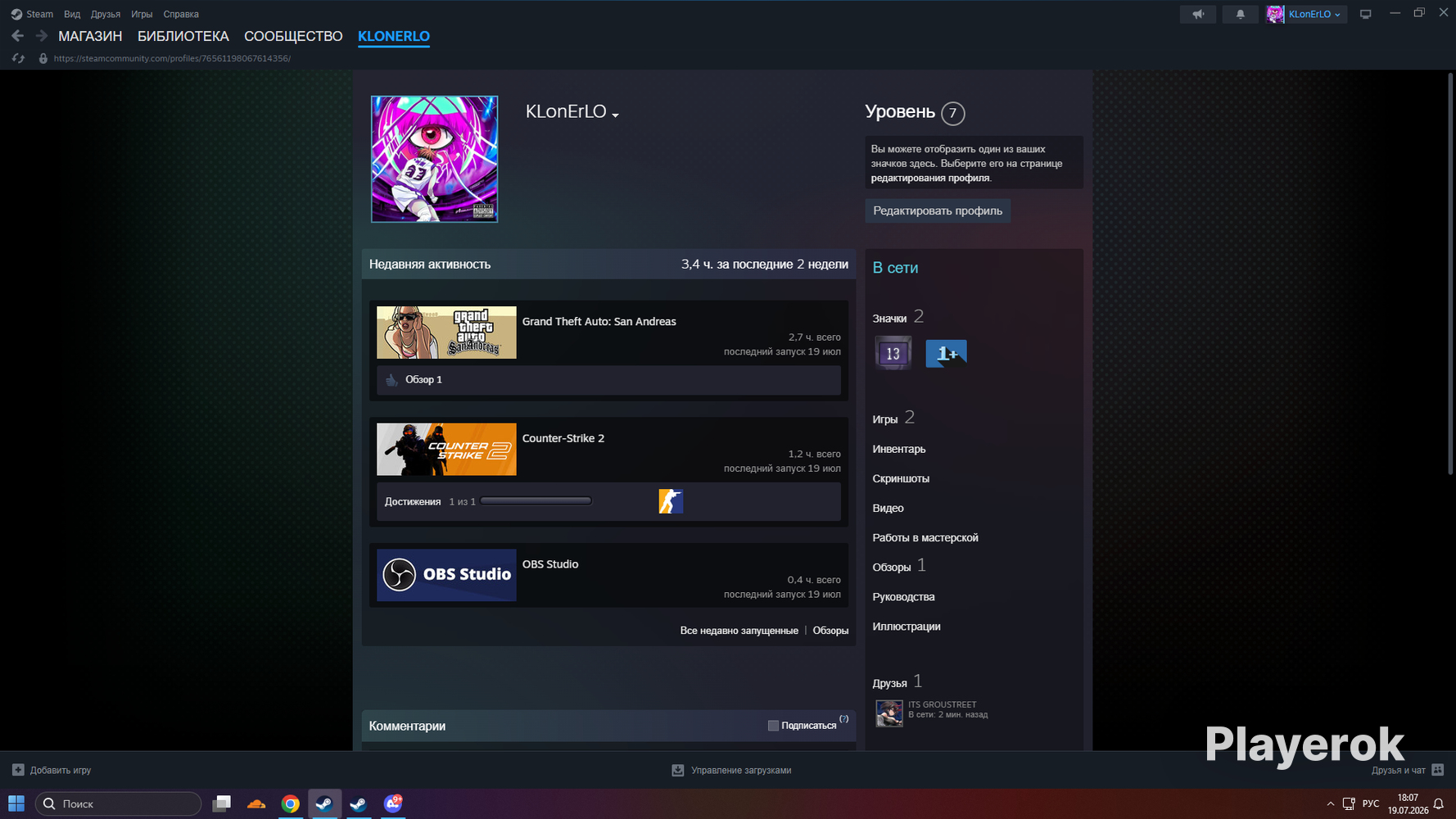Image resolution: width=1456 pixels, height=819 pixels.
Task: Launch Google Chrome from the taskbar
Action: point(290,803)
